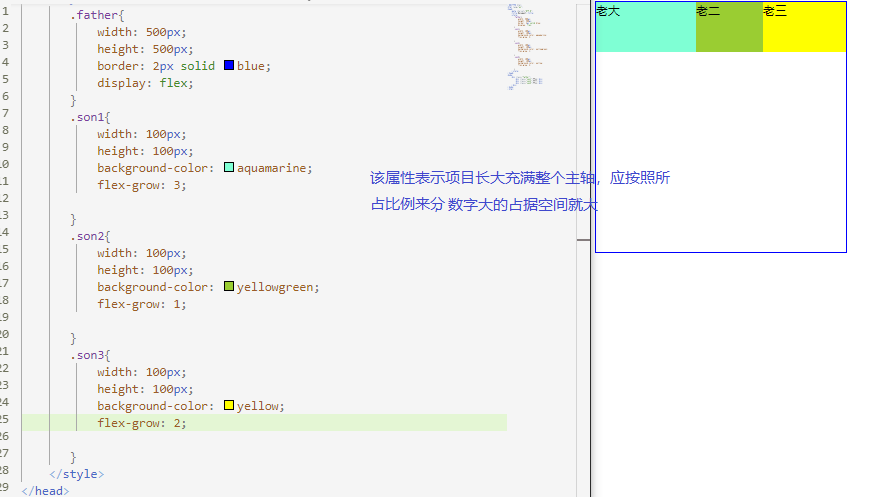Click the aquamarine box labeled 老大
Screen dimensions: 877x497
(x=645, y=27)
